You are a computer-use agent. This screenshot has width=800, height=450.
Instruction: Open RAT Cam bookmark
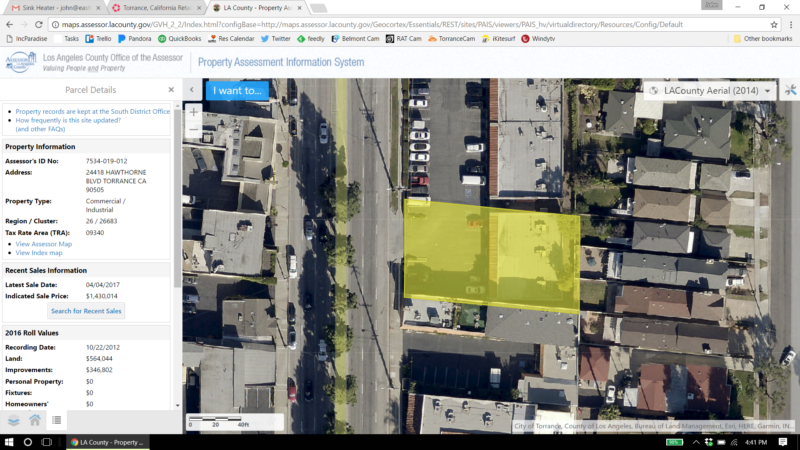[404, 39]
